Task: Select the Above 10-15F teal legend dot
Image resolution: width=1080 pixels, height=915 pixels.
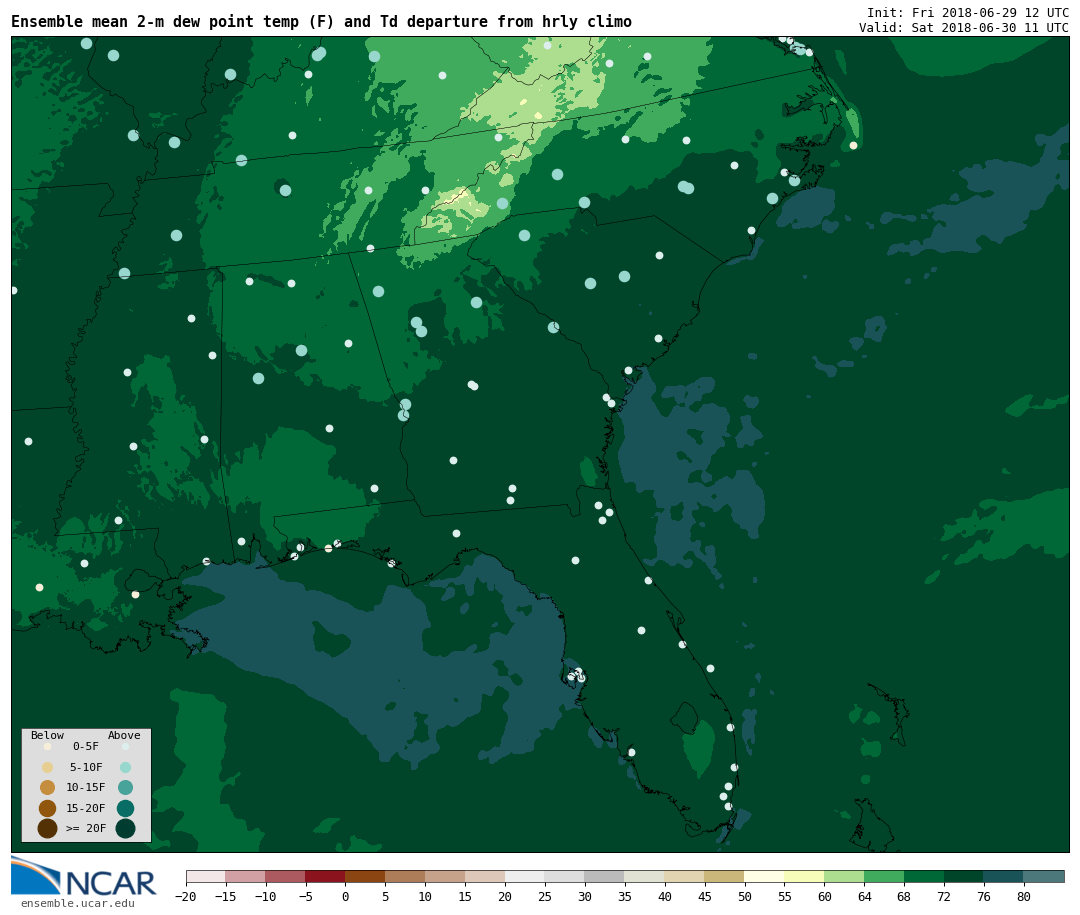Action: click(x=125, y=788)
